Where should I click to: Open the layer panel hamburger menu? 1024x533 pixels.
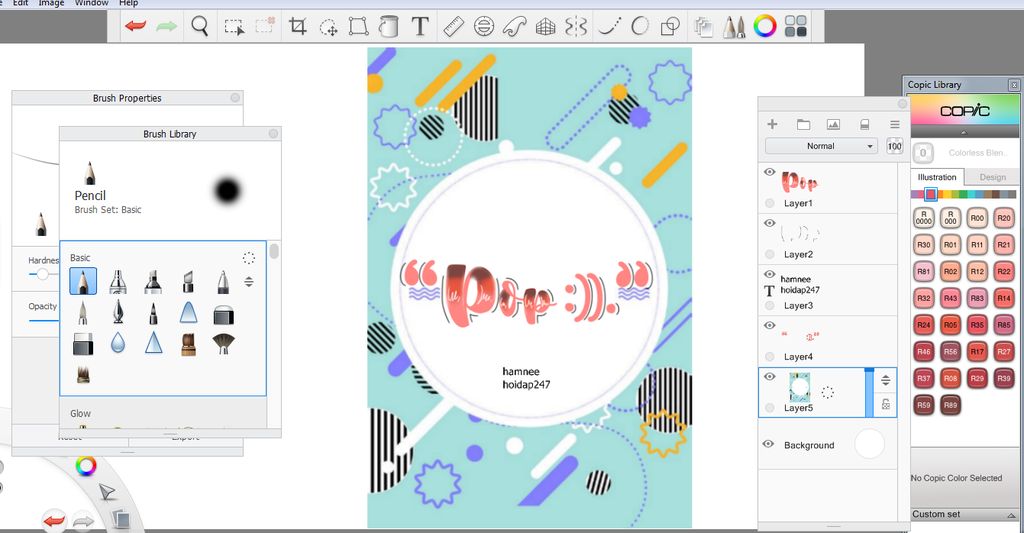pos(895,124)
